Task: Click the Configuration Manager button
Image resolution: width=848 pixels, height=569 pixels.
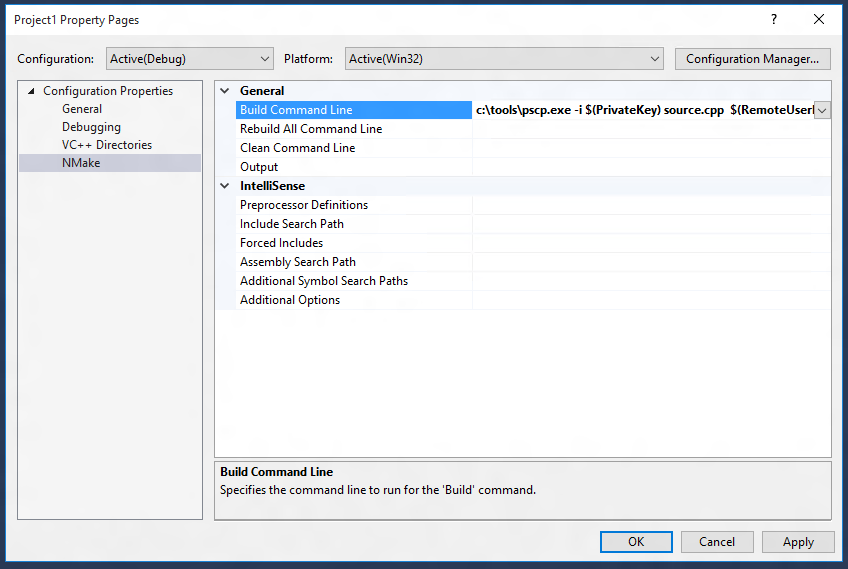Action: pos(753,59)
